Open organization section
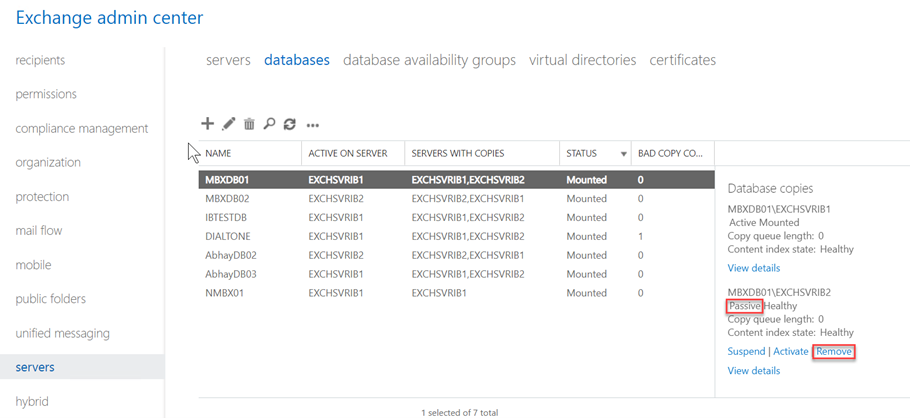The image size is (910, 418). (48, 163)
